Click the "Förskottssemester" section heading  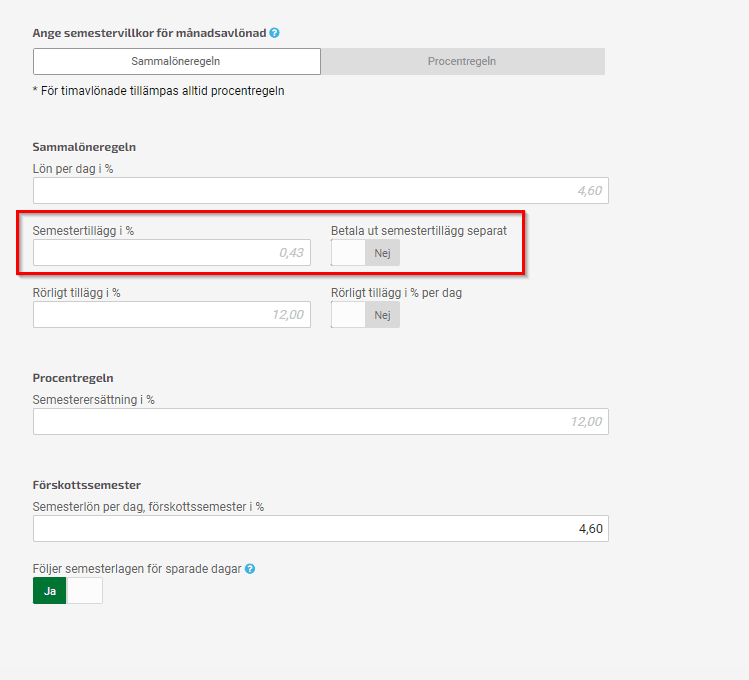[86, 485]
